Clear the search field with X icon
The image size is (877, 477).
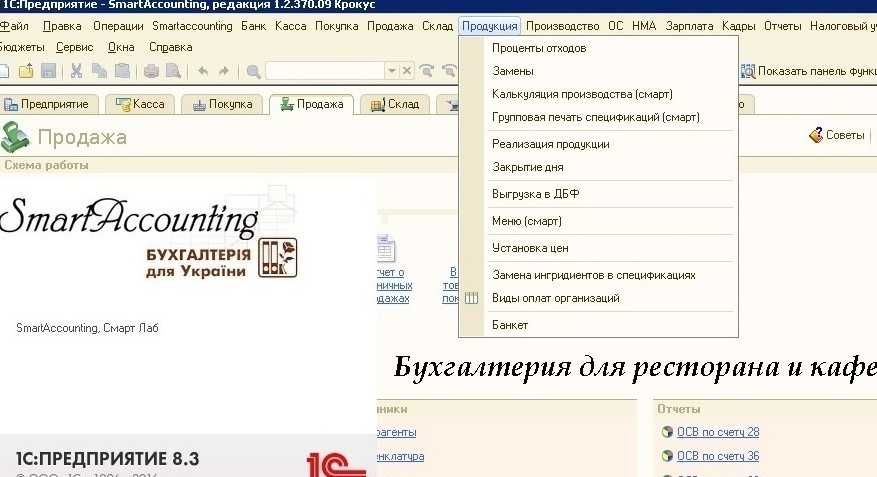pyautogui.click(x=407, y=71)
